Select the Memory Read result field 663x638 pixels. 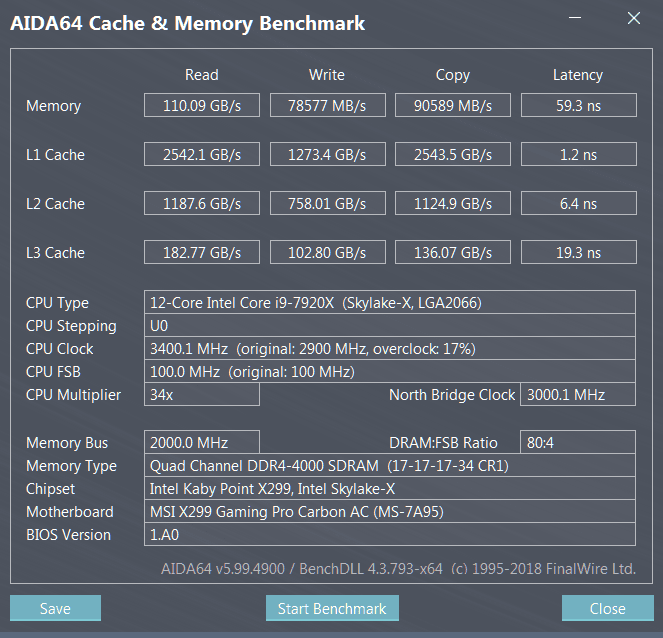point(202,106)
